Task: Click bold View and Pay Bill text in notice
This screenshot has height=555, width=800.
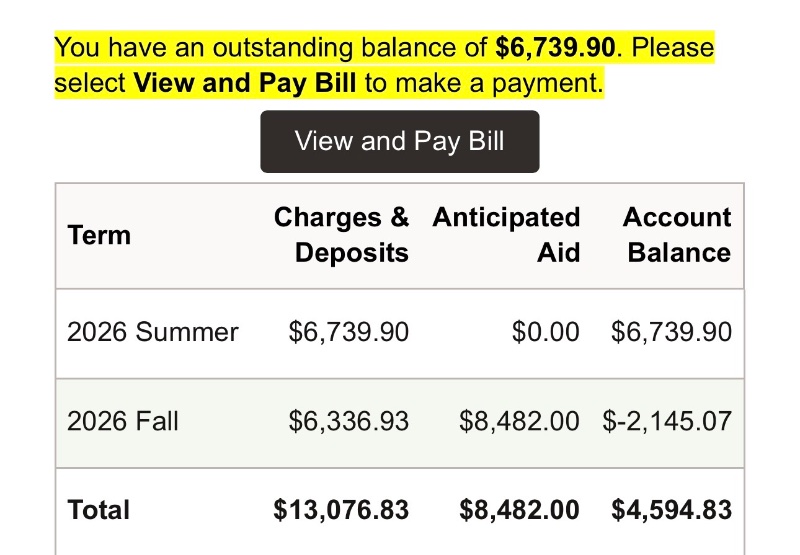Action: pos(245,83)
